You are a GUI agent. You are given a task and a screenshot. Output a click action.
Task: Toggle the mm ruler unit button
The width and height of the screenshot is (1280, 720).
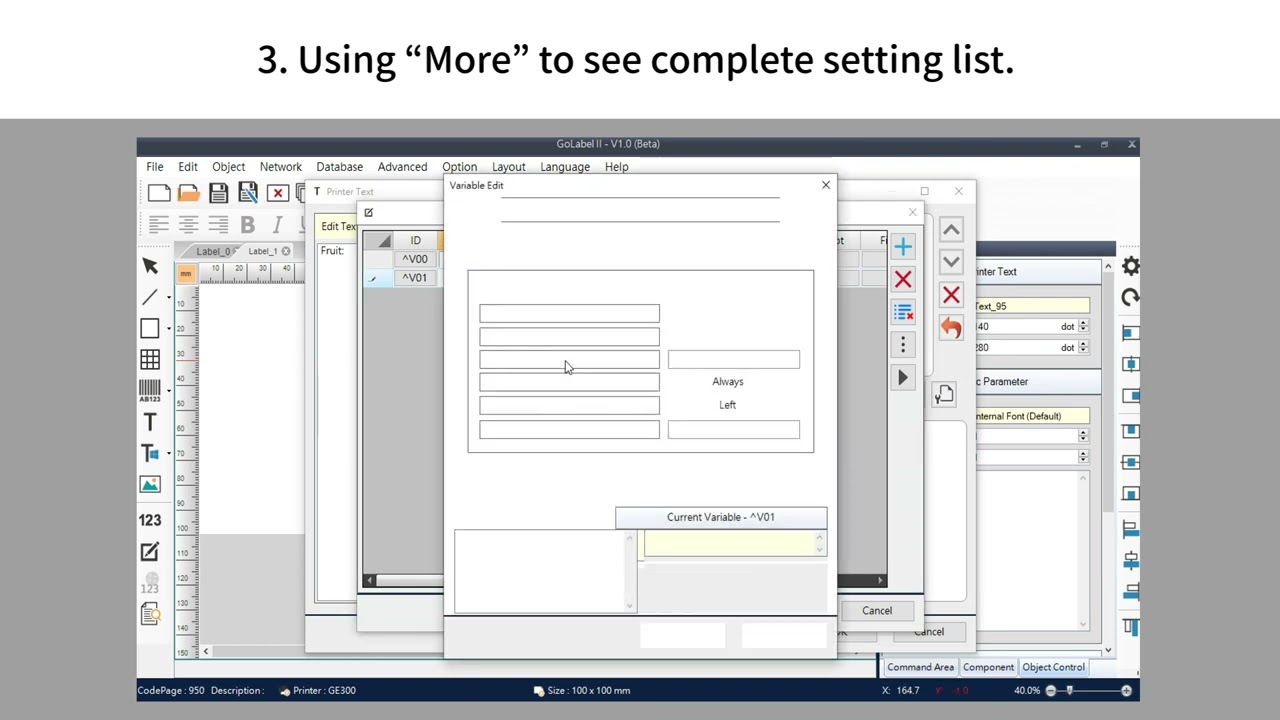[185, 273]
